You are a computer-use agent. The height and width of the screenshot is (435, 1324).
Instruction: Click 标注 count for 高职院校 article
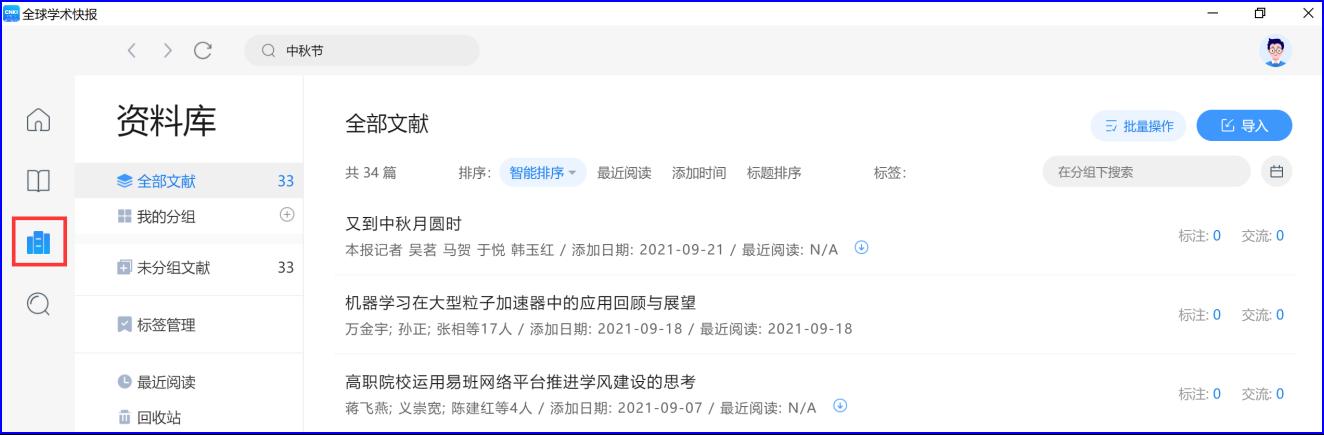tap(1200, 394)
